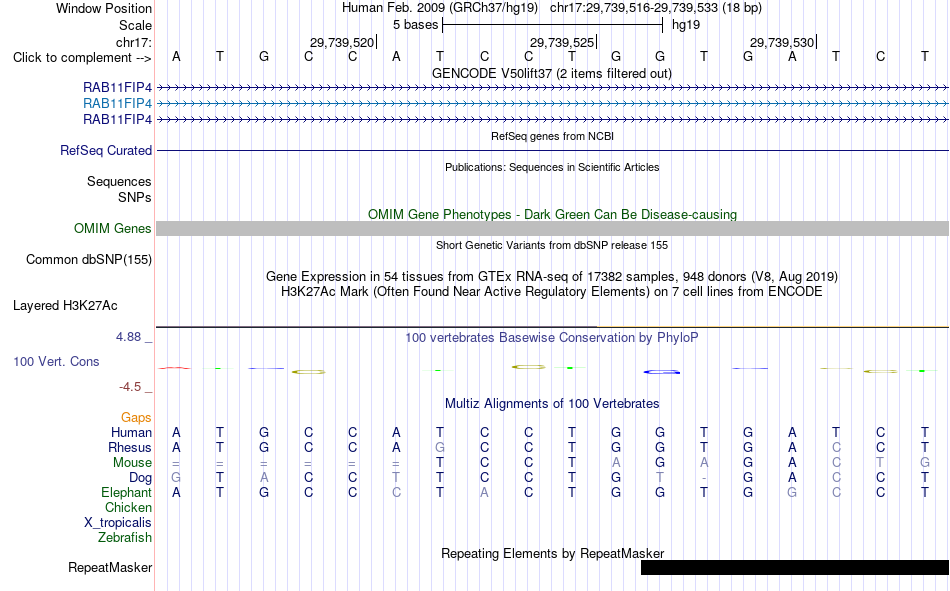Click the GENCODE V50lift37 track title
This screenshot has width=950, height=591.
552,74
